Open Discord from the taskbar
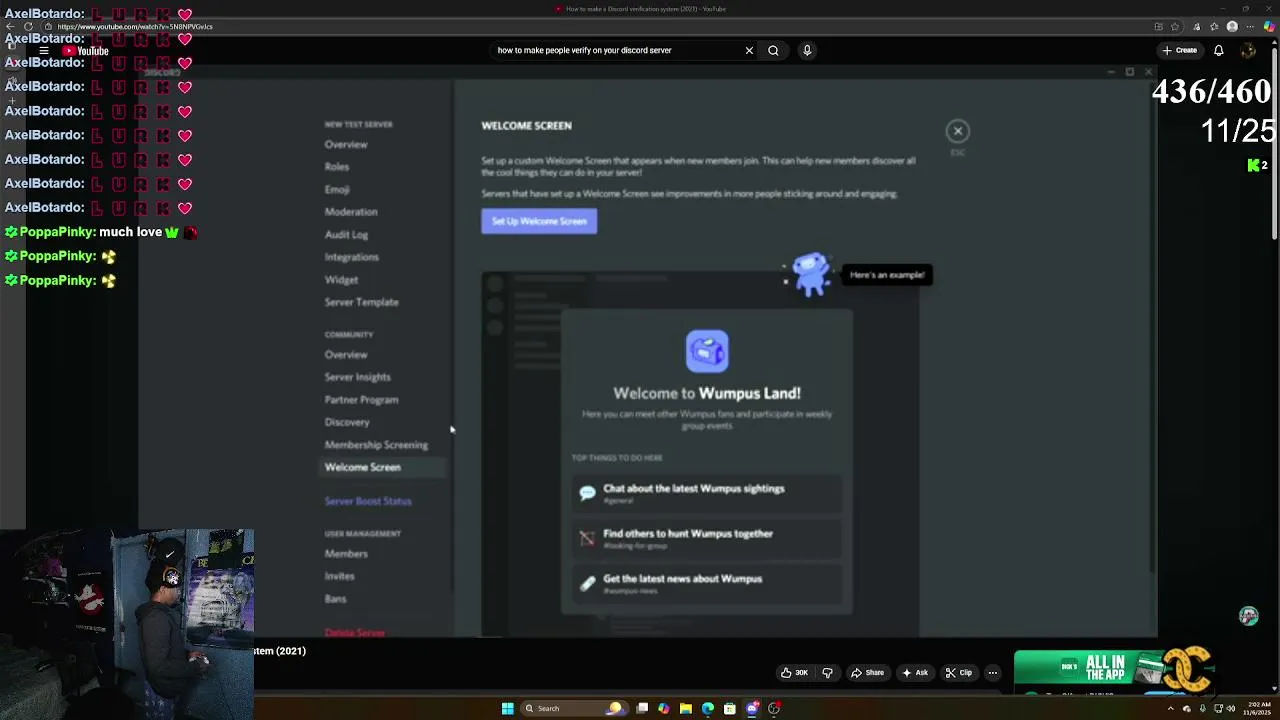This screenshot has height=720, width=1280. pyautogui.click(x=752, y=708)
